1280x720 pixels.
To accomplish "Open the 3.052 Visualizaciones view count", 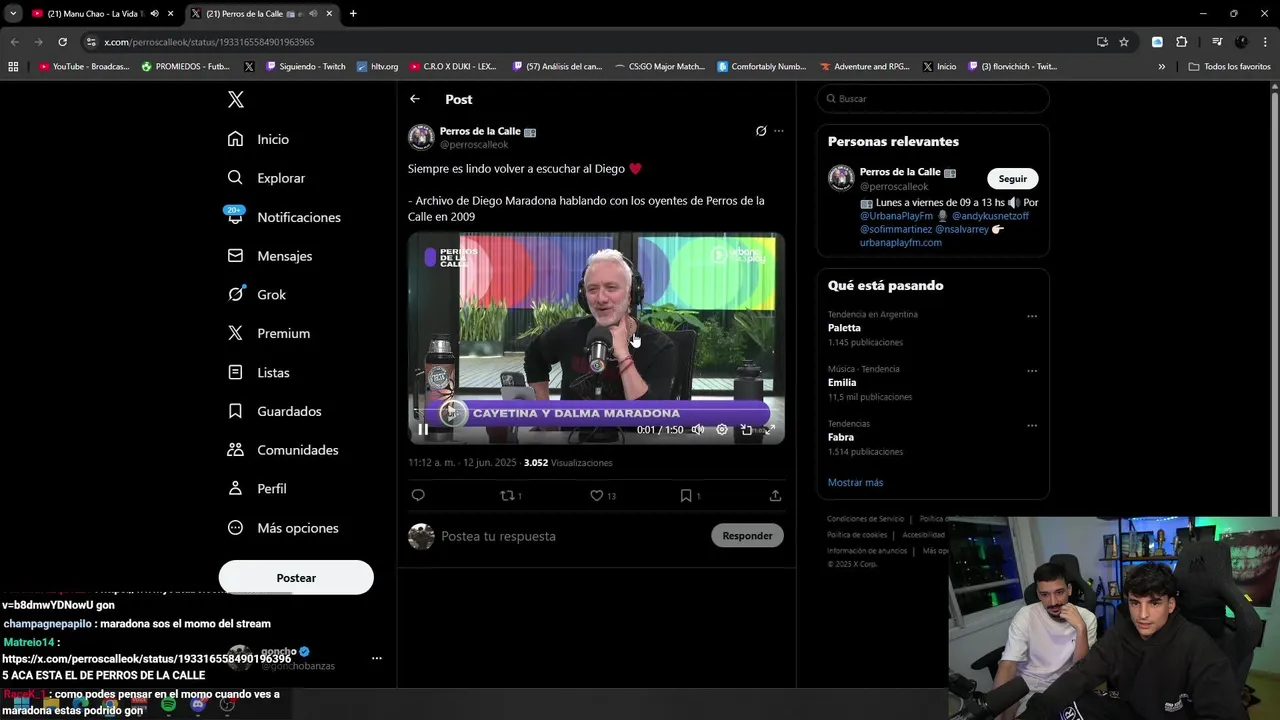I will [x=568, y=463].
